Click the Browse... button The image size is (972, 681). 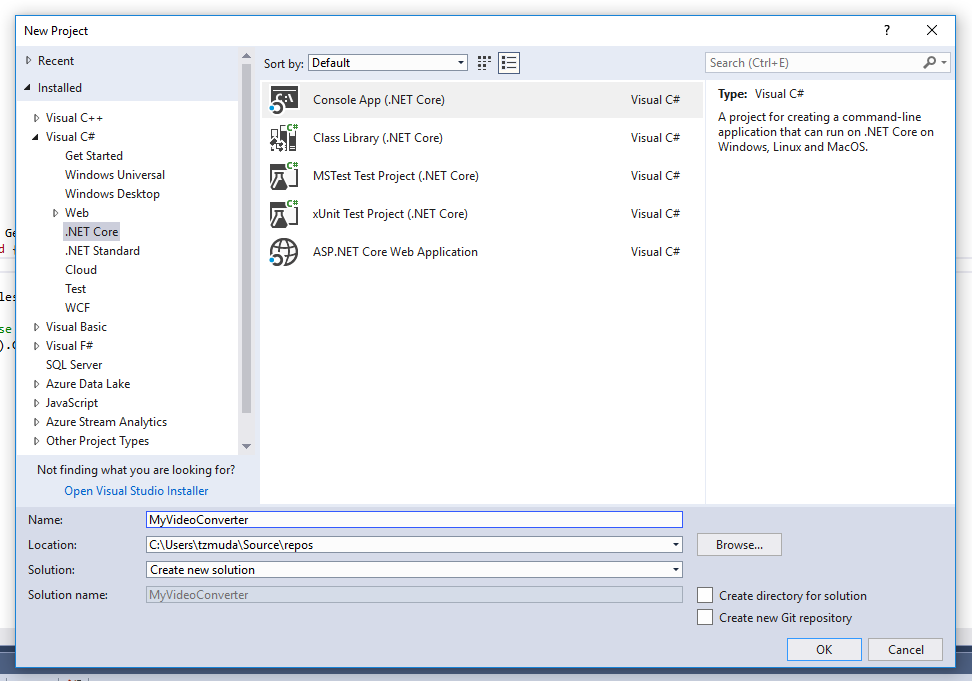coord(739,545)
